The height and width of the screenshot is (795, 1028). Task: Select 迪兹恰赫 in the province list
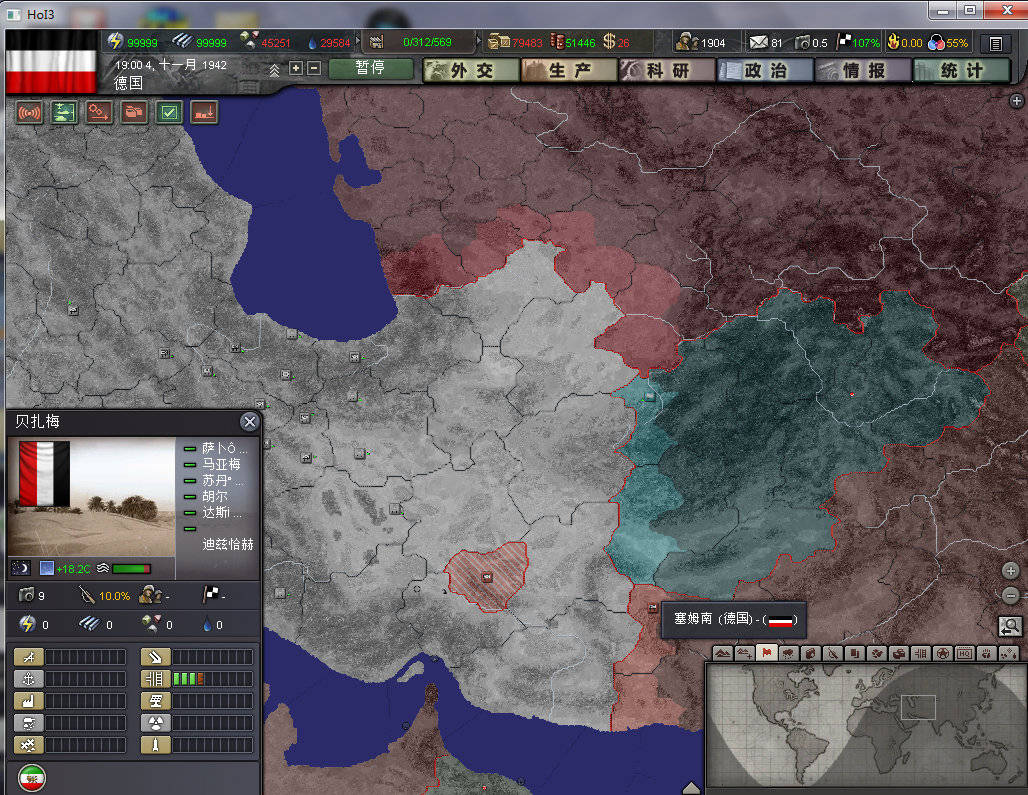[227, 544]
